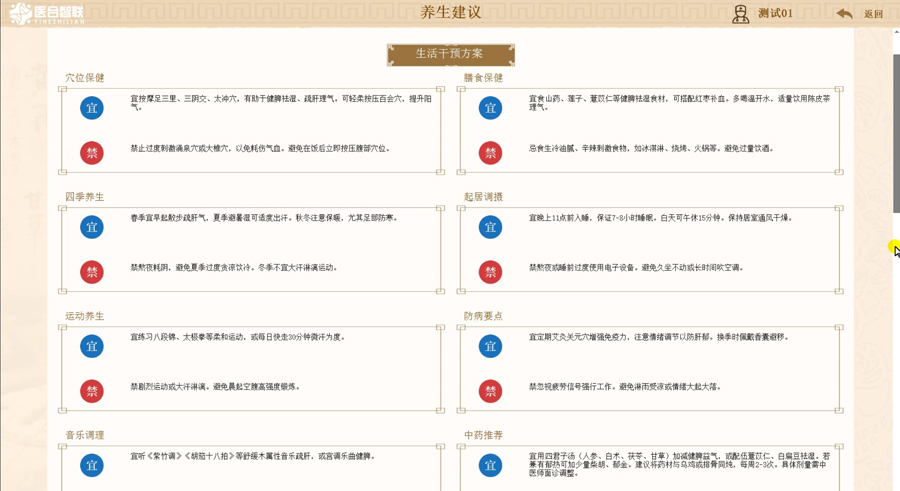This screenshot has height=491, width=900.
Task: Click the 四季养生 section heading
Action: tap(84, 197)
